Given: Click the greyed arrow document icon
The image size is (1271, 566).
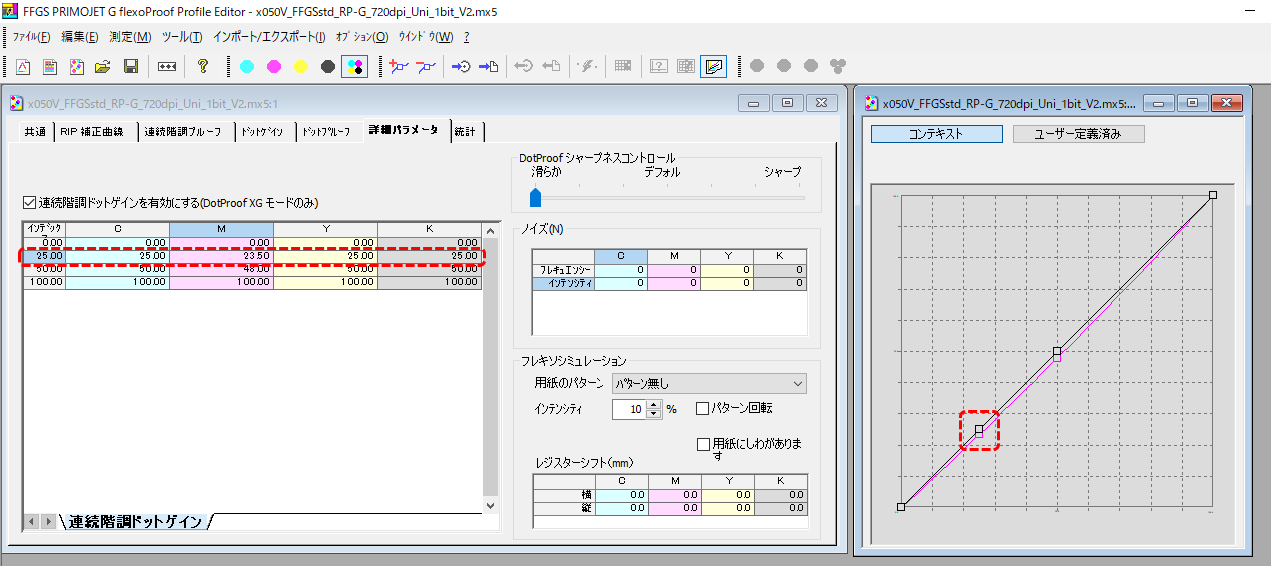Looking at the screenshot, I should click(x=550, y=66).
